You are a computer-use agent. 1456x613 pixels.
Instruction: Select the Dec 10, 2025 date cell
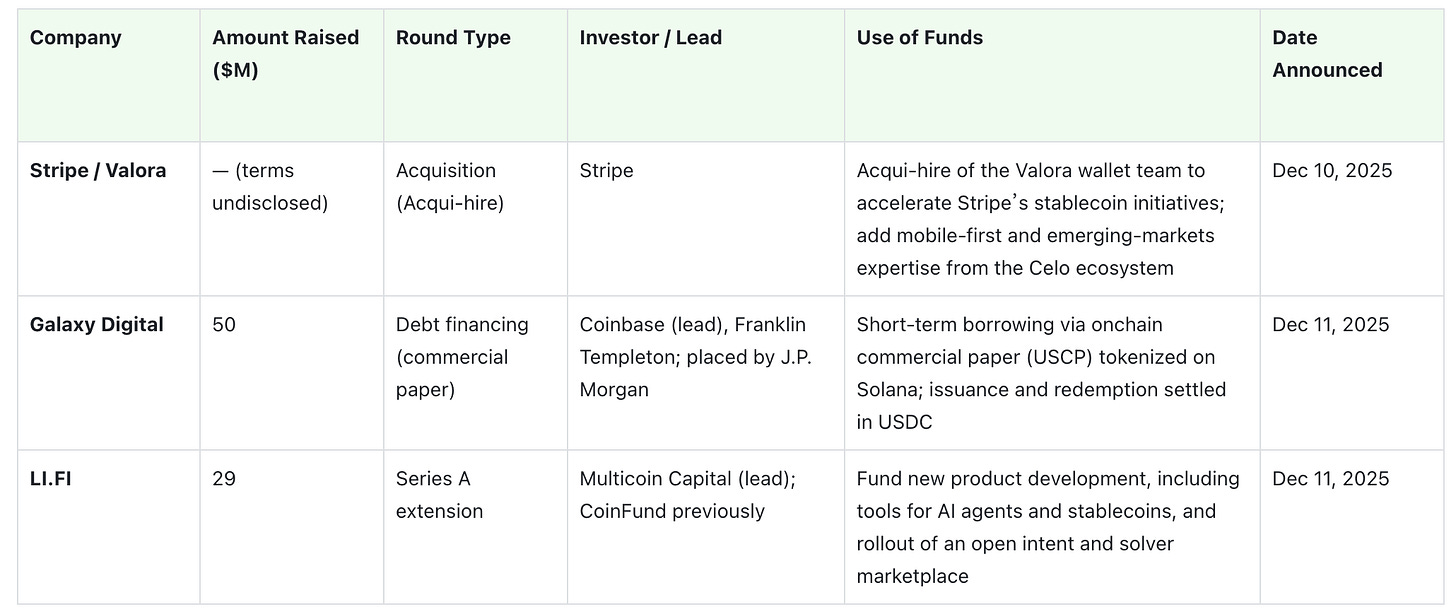point(1331,171)
